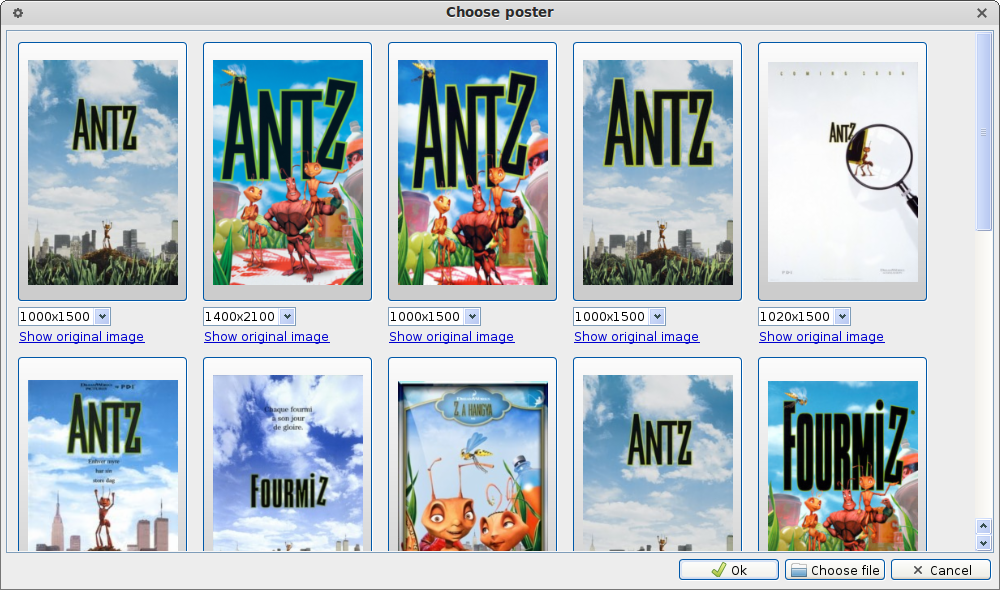
Task: Cancel the poster selection
Action: tap(941, 570)
